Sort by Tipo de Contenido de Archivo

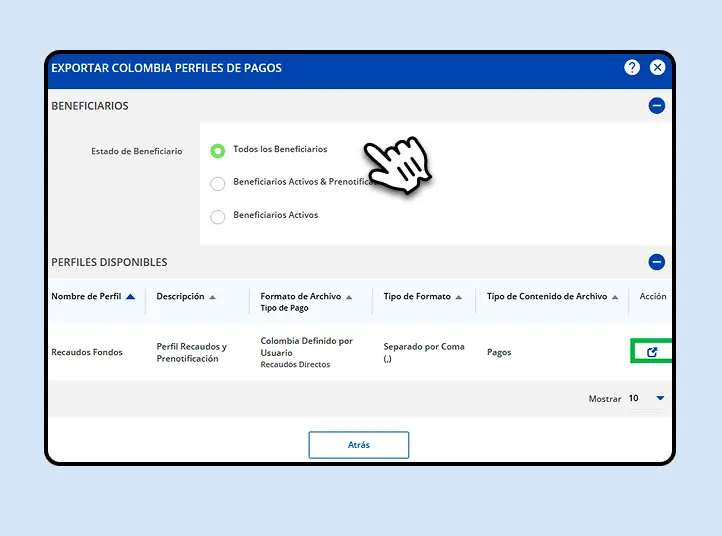pos(615,297)
